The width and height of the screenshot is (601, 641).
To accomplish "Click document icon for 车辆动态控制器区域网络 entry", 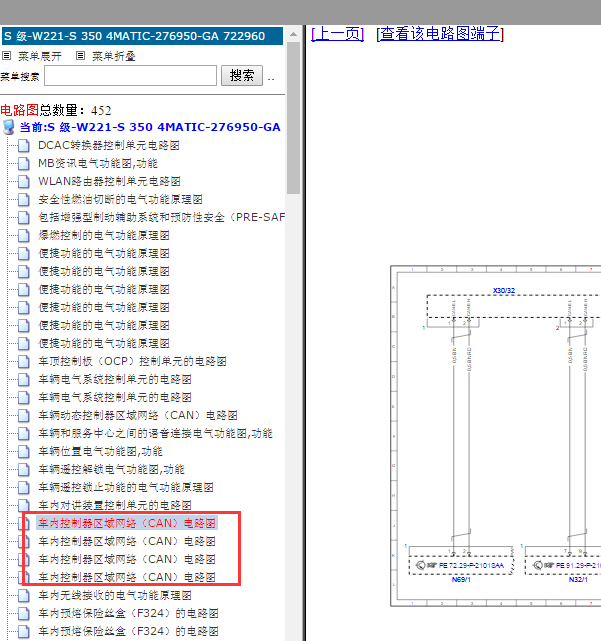I will coord(24,415).
